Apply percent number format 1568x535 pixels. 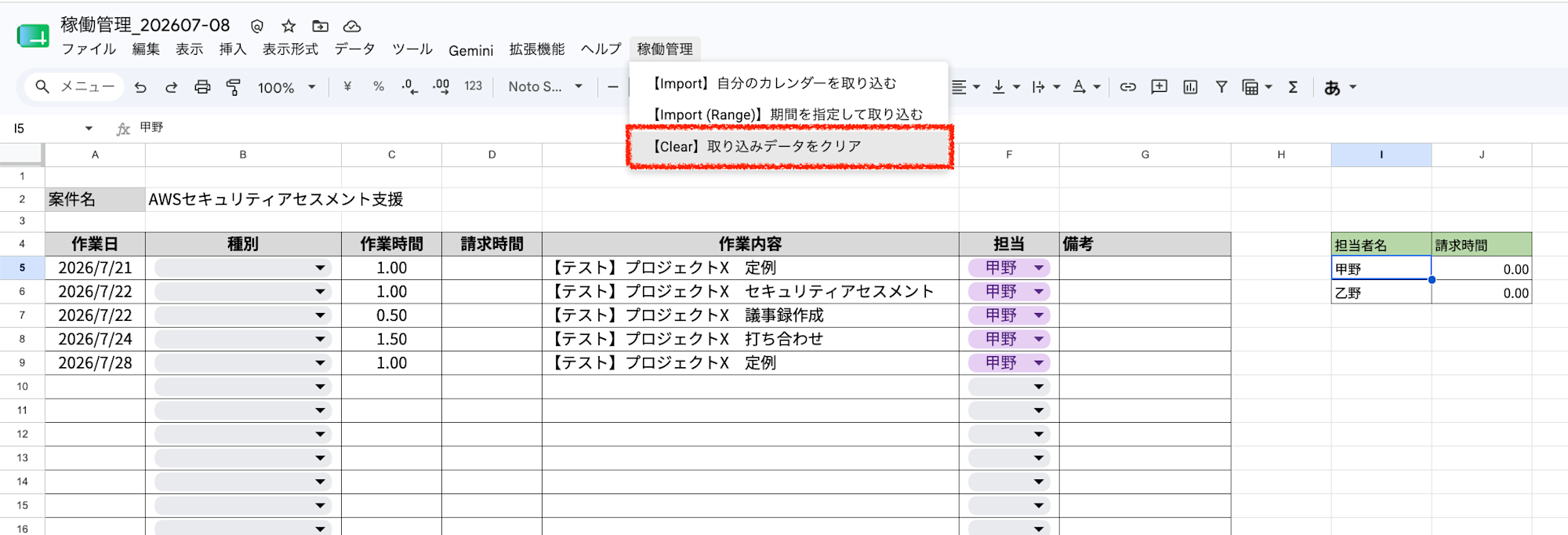379,87
